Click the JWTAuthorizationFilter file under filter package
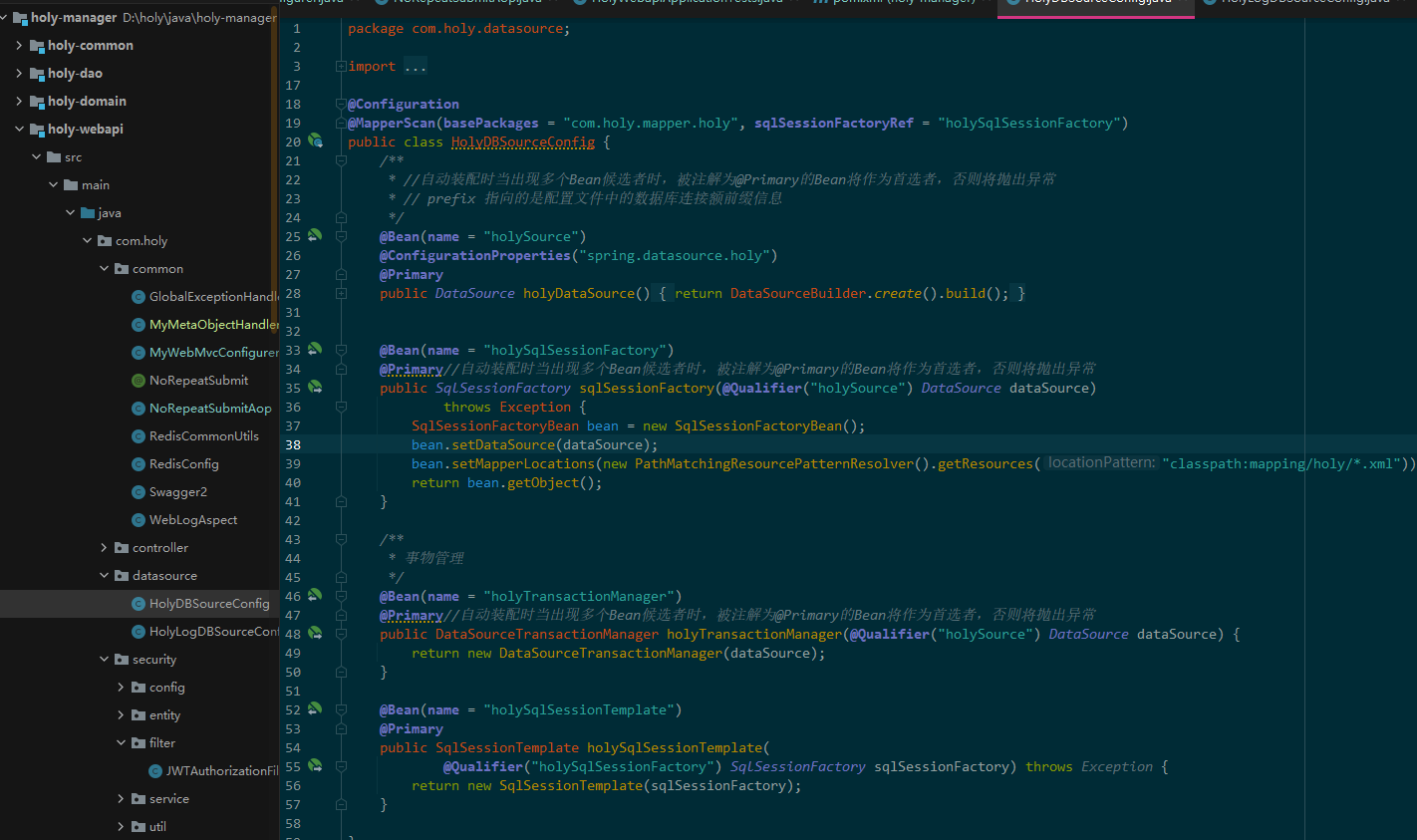Image resolution: width=1417 pixels, height=840 pixels. pyautogui.click(x=211, y=770)
